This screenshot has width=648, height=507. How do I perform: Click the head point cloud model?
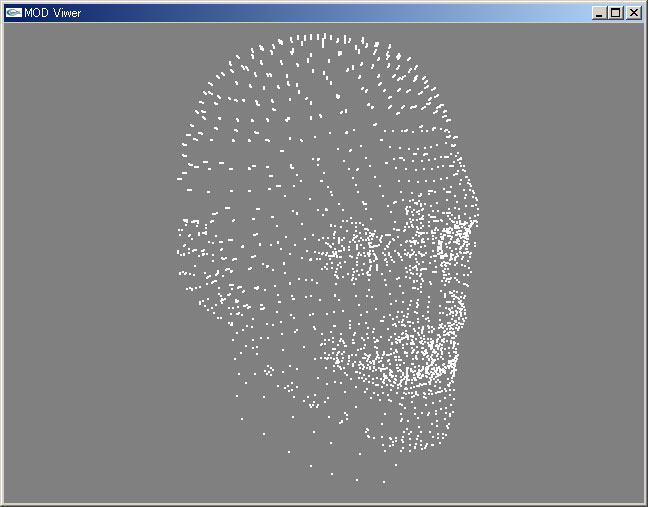[328, 258]
